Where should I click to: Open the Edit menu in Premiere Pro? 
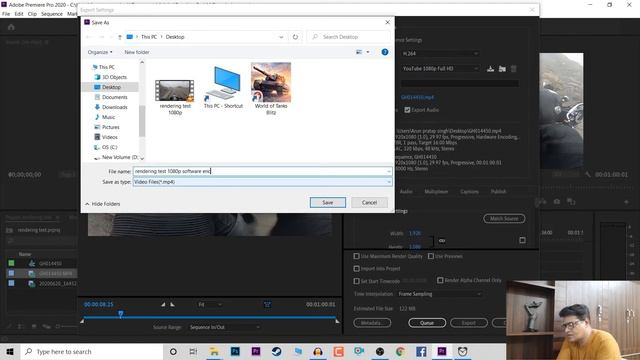pyautogui.click(x=19, y=14)
